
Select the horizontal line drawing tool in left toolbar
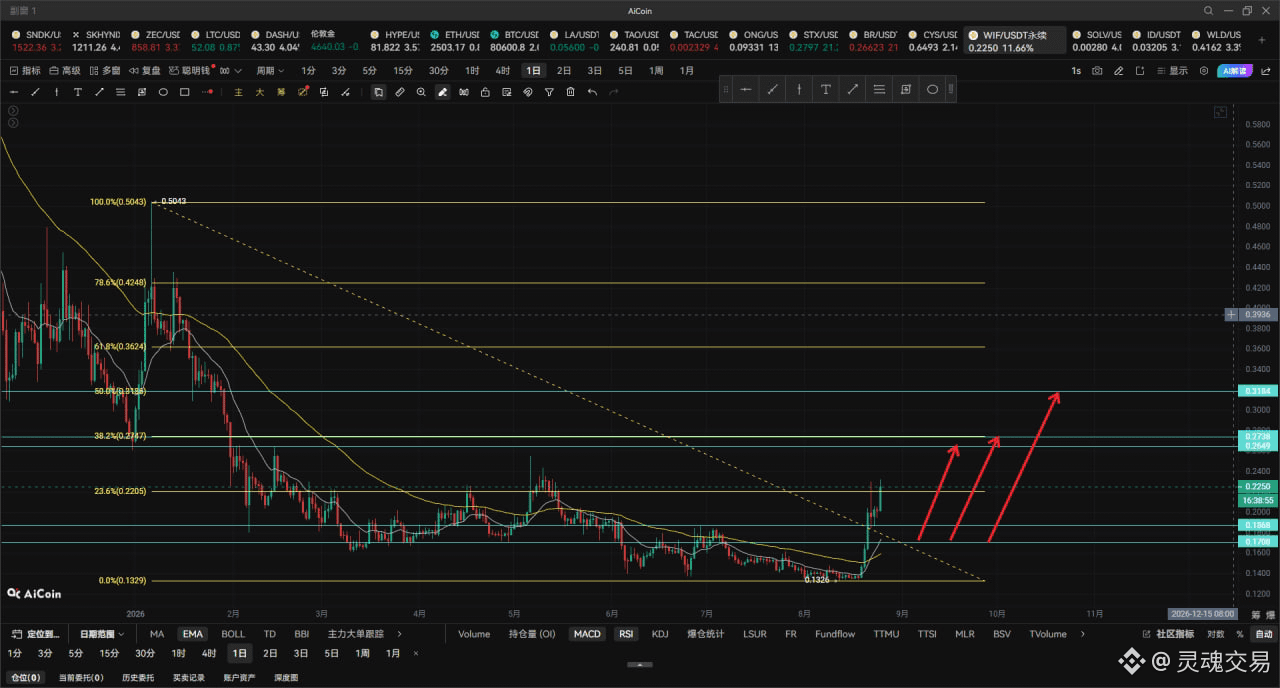tap(14, 92)
